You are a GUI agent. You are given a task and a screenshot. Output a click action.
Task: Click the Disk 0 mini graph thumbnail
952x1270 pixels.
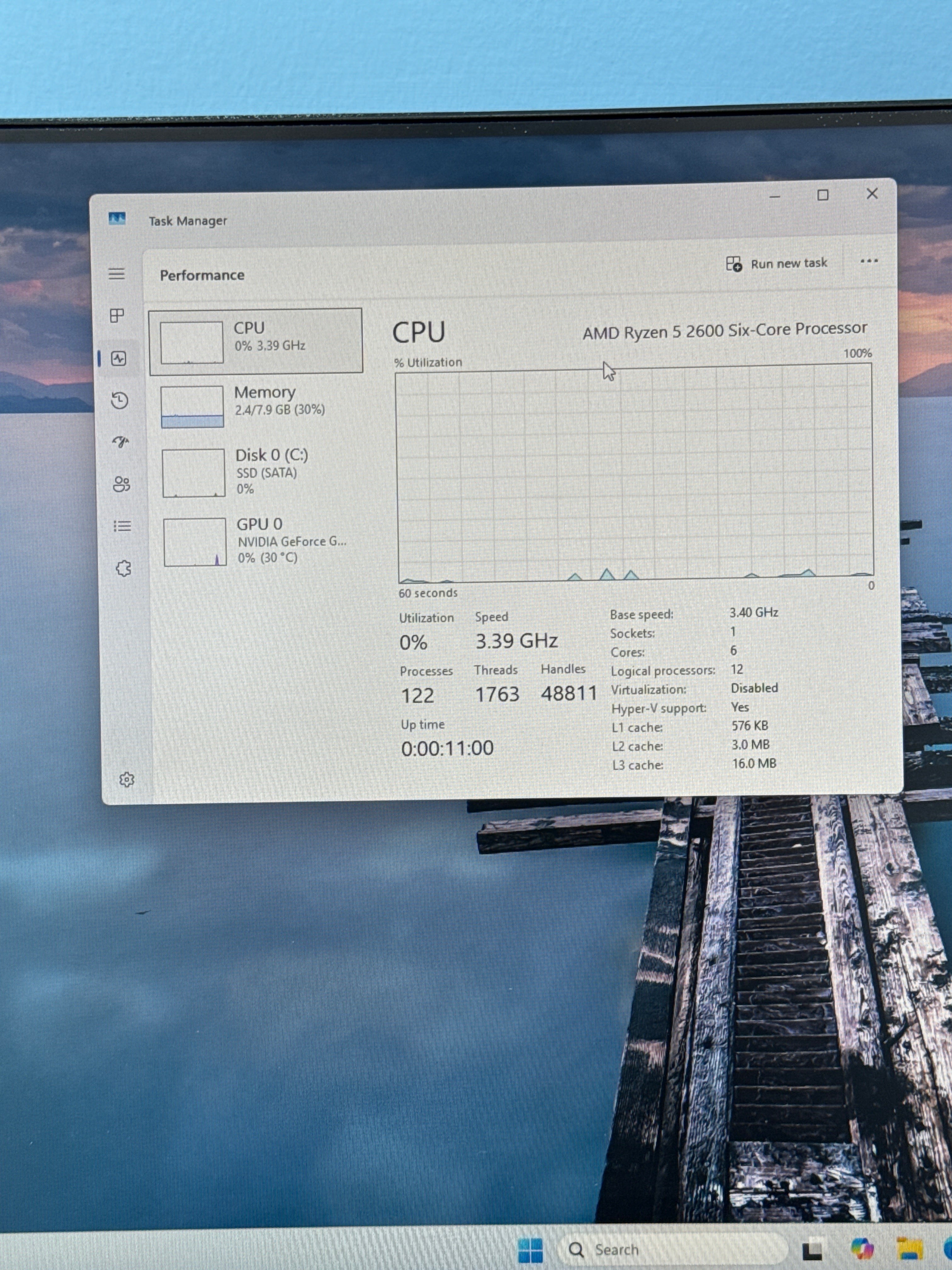click(193, 473)
